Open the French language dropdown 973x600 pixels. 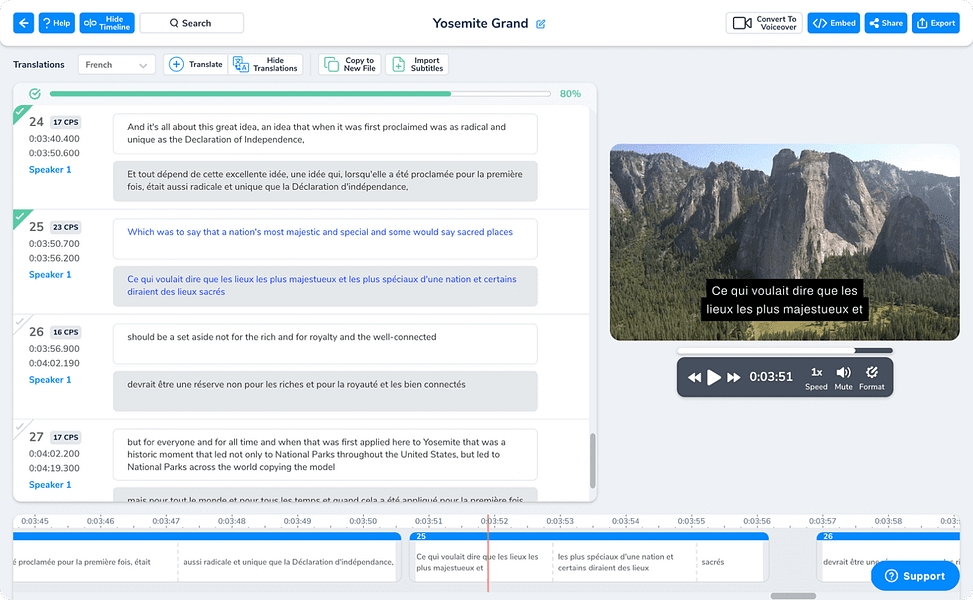coord(116,65)
